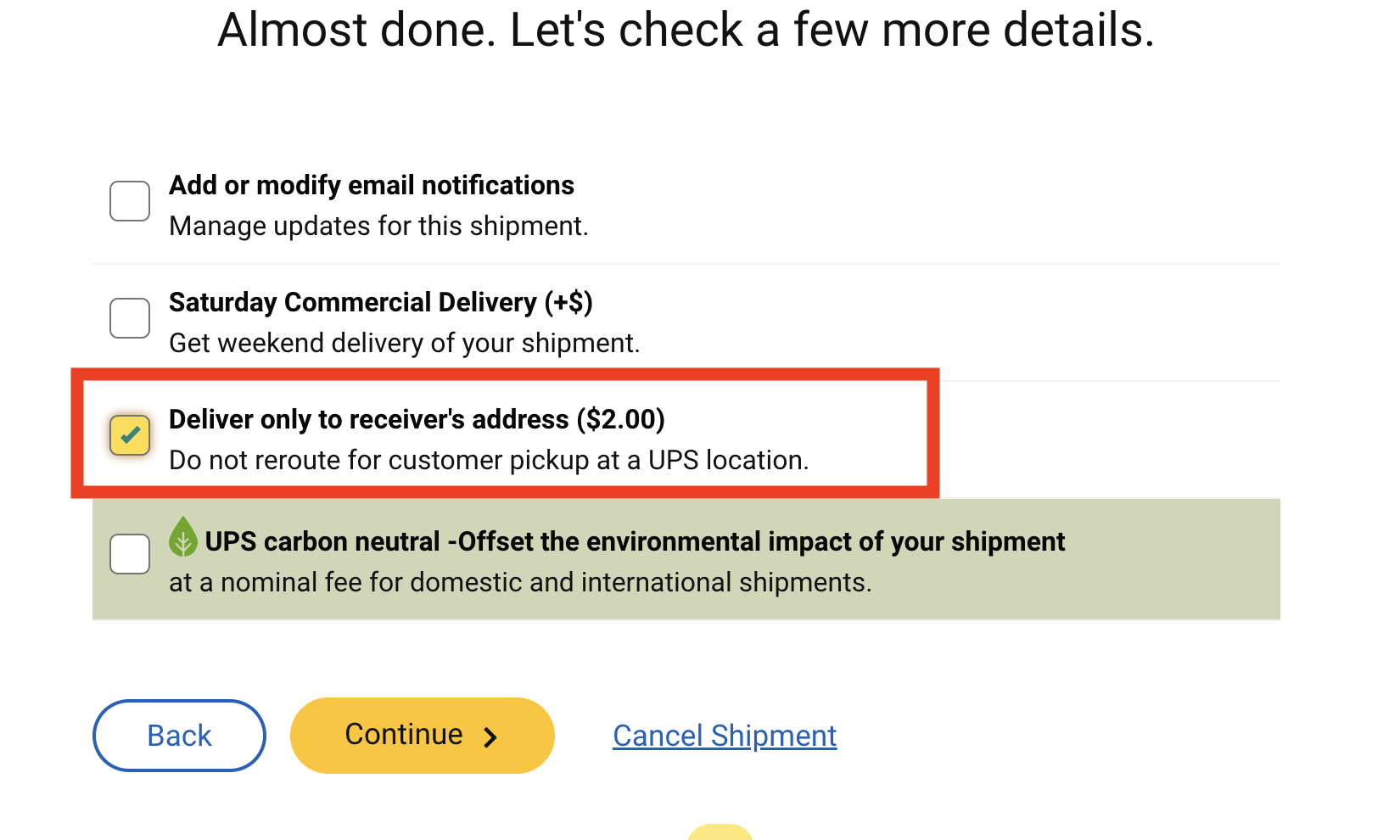Uncheck Deliver only to receiver's address

130,435
